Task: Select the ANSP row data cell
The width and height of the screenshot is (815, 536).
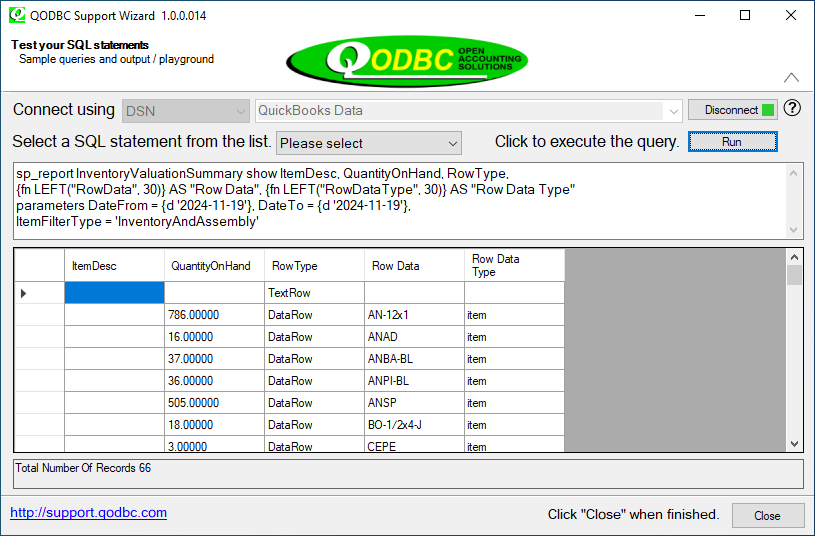Action: 414,403
